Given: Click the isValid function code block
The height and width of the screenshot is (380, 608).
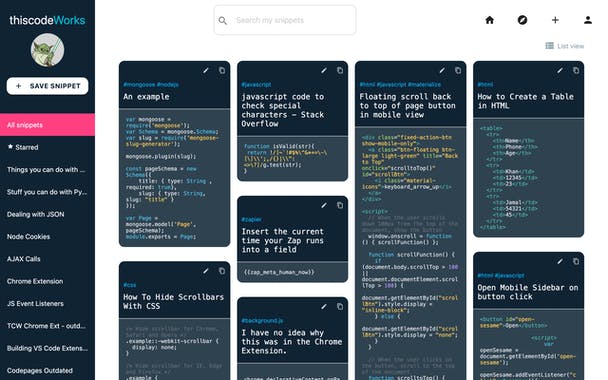Looking at the screenshot, I should click(292, 158).
